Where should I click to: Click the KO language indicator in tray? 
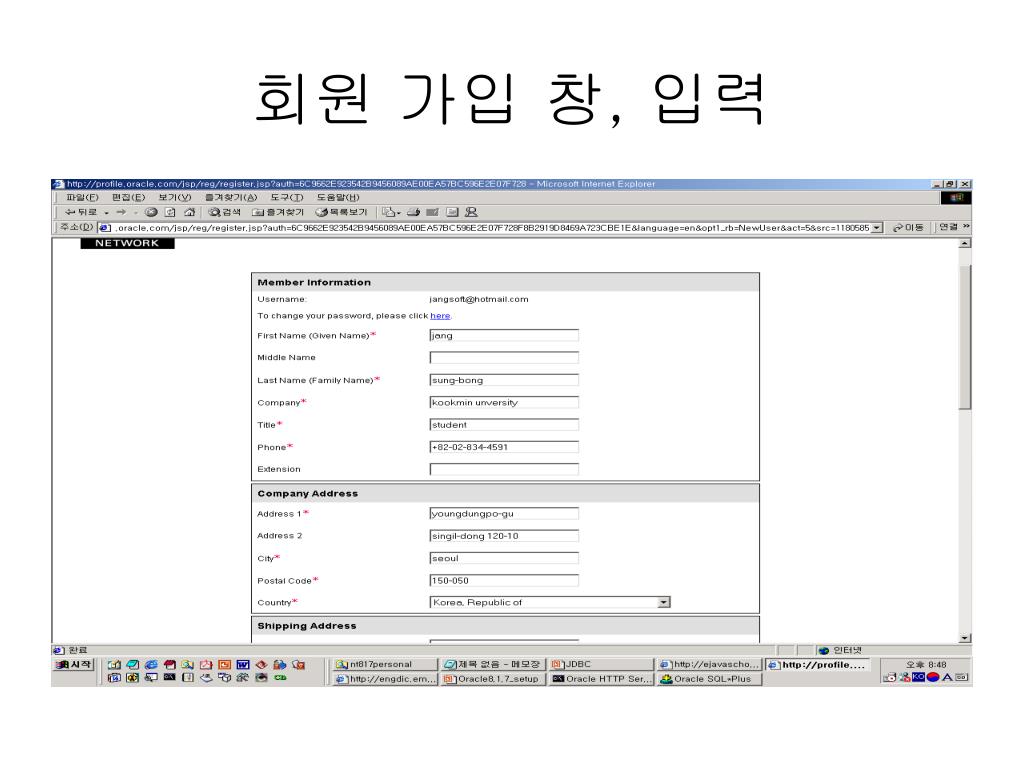click(x=918, y=677)
